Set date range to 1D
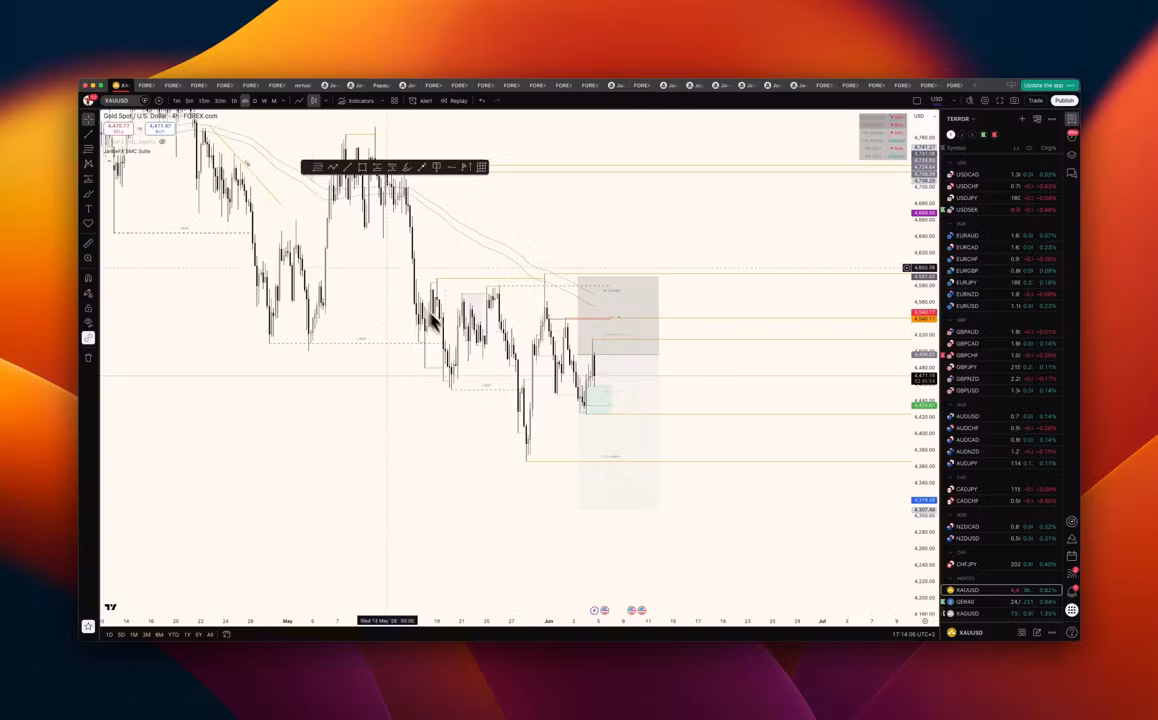The width and height of the screenshot is (1158, 720). point(109,634)
